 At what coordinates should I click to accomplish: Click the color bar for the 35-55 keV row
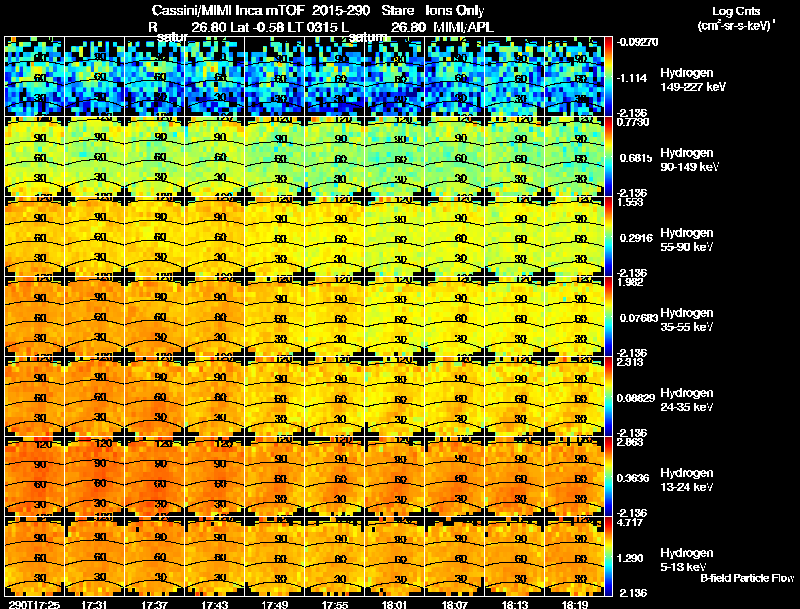click(608, 317)
